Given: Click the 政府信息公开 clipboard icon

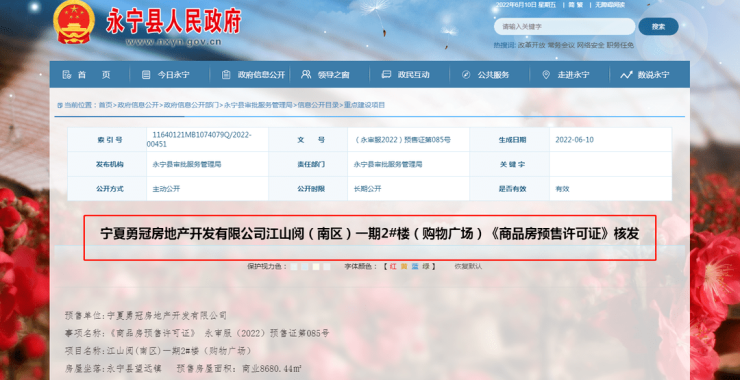Looking at the screenshot, I should [226, 75].
